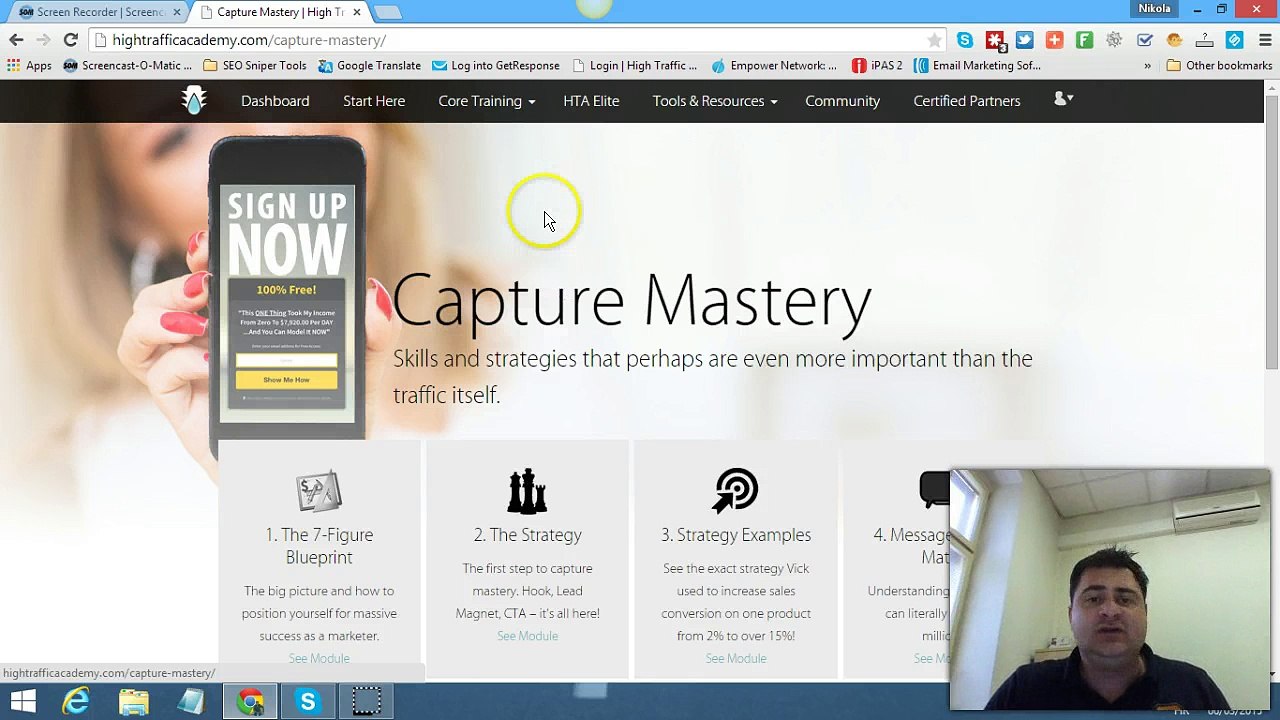This screenshot has height=720, width=1280.
Task: Click the webcam video overlay
Action: pyautogui.click(x=1110, y=590)
